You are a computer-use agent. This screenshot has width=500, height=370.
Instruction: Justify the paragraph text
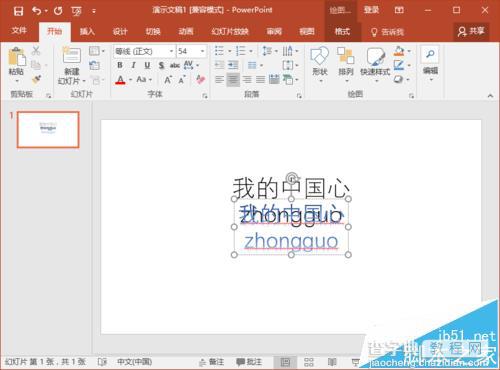point(260,80)
